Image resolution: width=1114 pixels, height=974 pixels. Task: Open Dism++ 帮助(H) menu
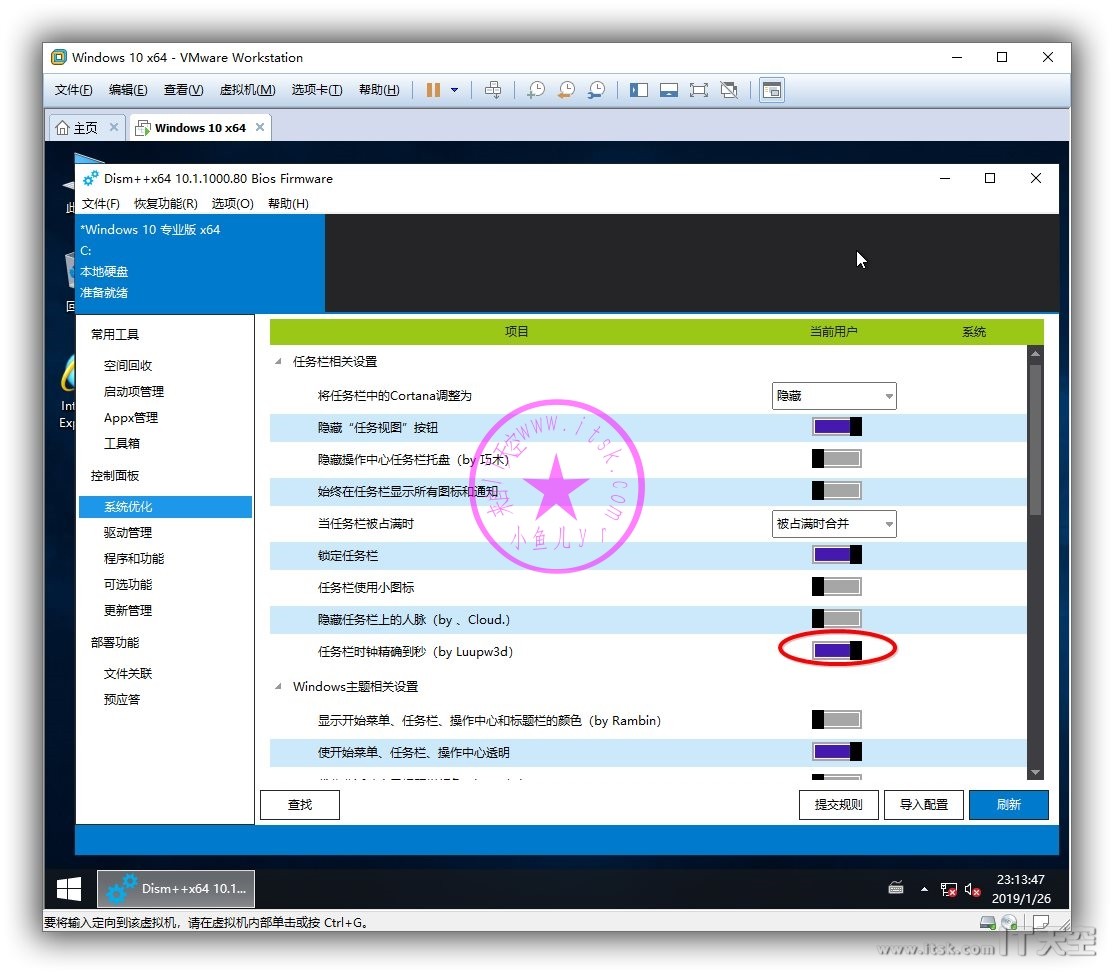pos(288,204)
